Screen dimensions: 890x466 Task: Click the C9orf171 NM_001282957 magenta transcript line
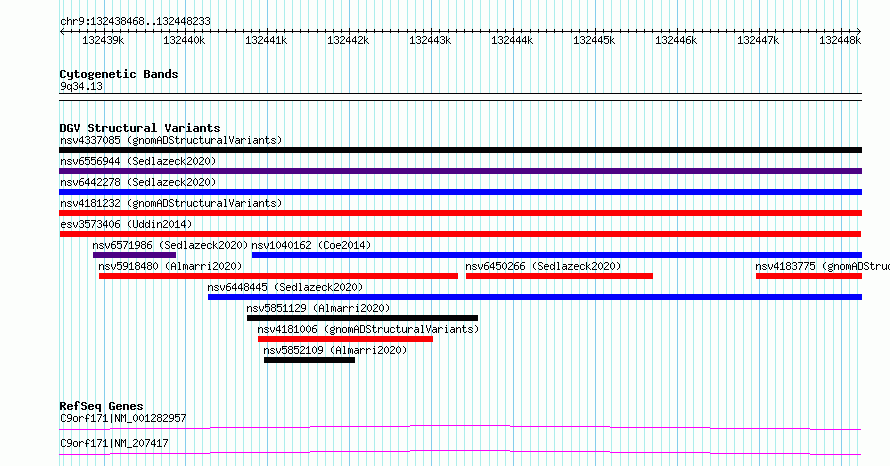click(x=460, y=427)
